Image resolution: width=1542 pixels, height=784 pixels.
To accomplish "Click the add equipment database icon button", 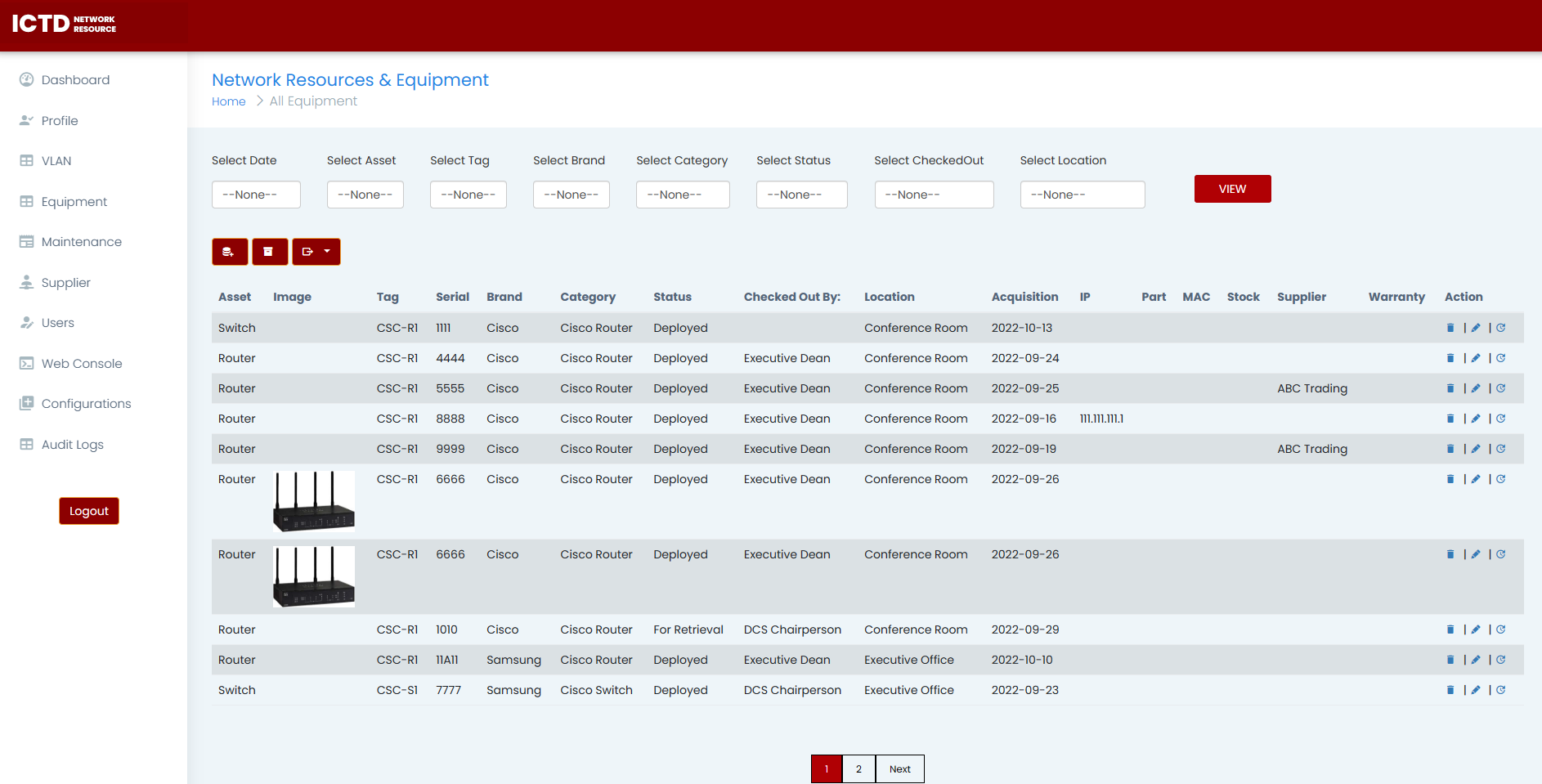I will (x=229, y=252).
